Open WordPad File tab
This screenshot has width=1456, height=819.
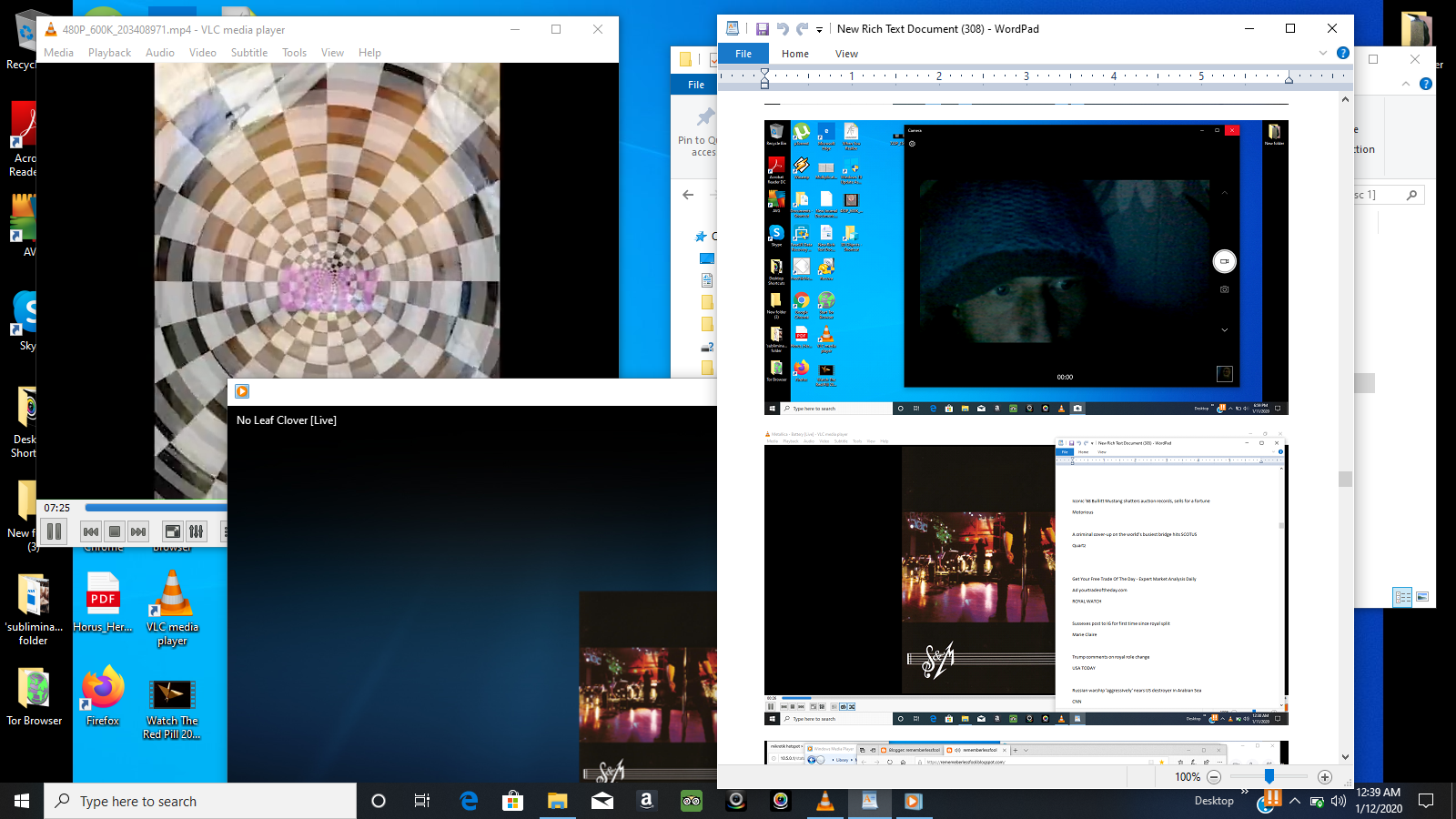(x=743, y=54)
